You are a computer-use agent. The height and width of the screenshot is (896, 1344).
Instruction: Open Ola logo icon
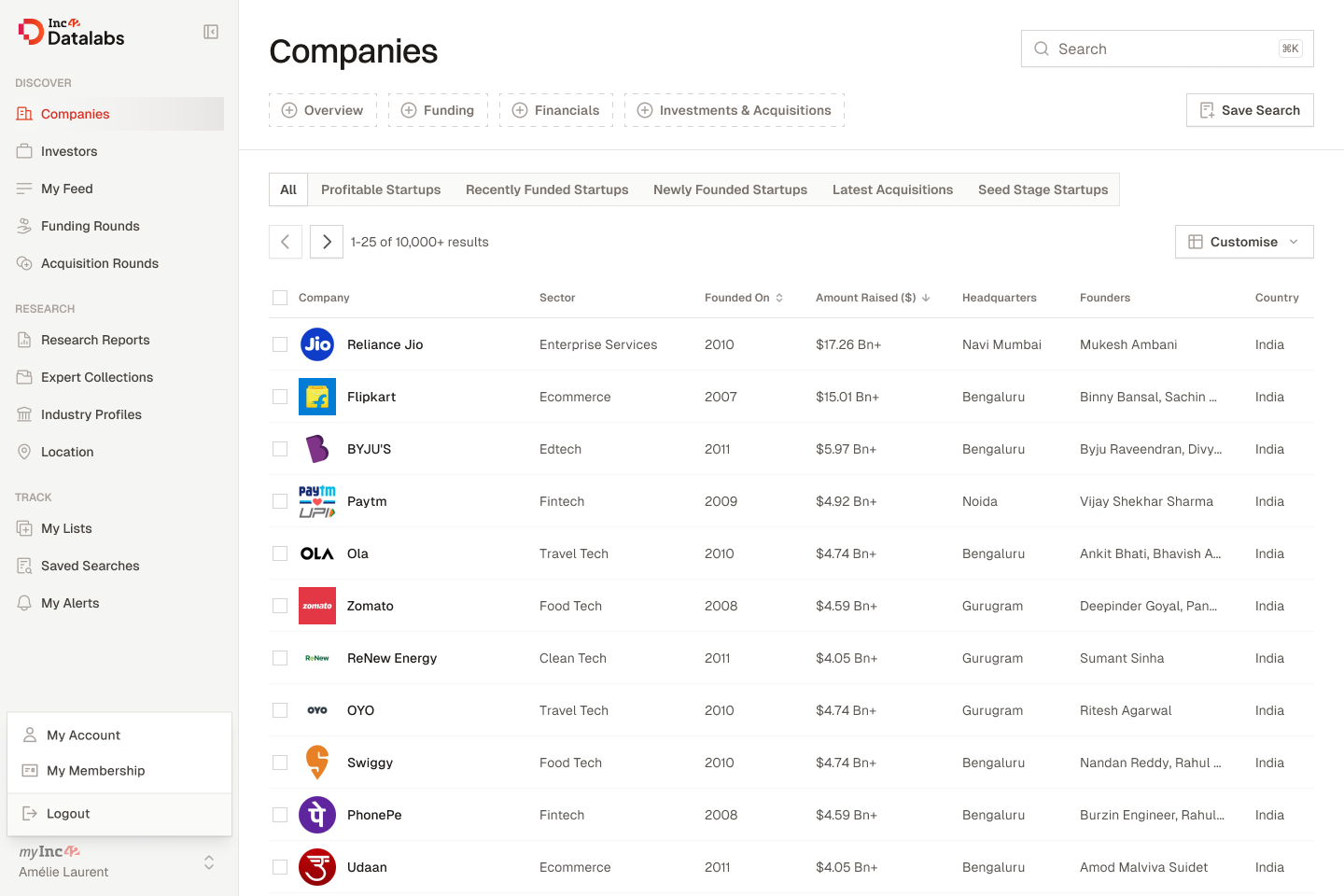click(x=317, y=553)
